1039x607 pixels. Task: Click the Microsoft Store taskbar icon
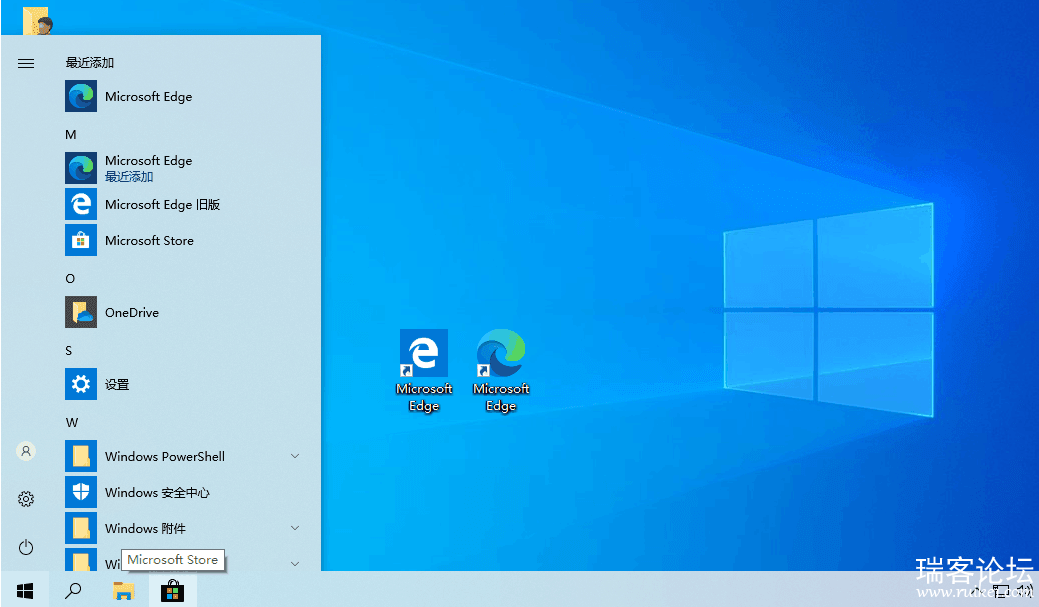pyautogui.click(x=172, y=590)
